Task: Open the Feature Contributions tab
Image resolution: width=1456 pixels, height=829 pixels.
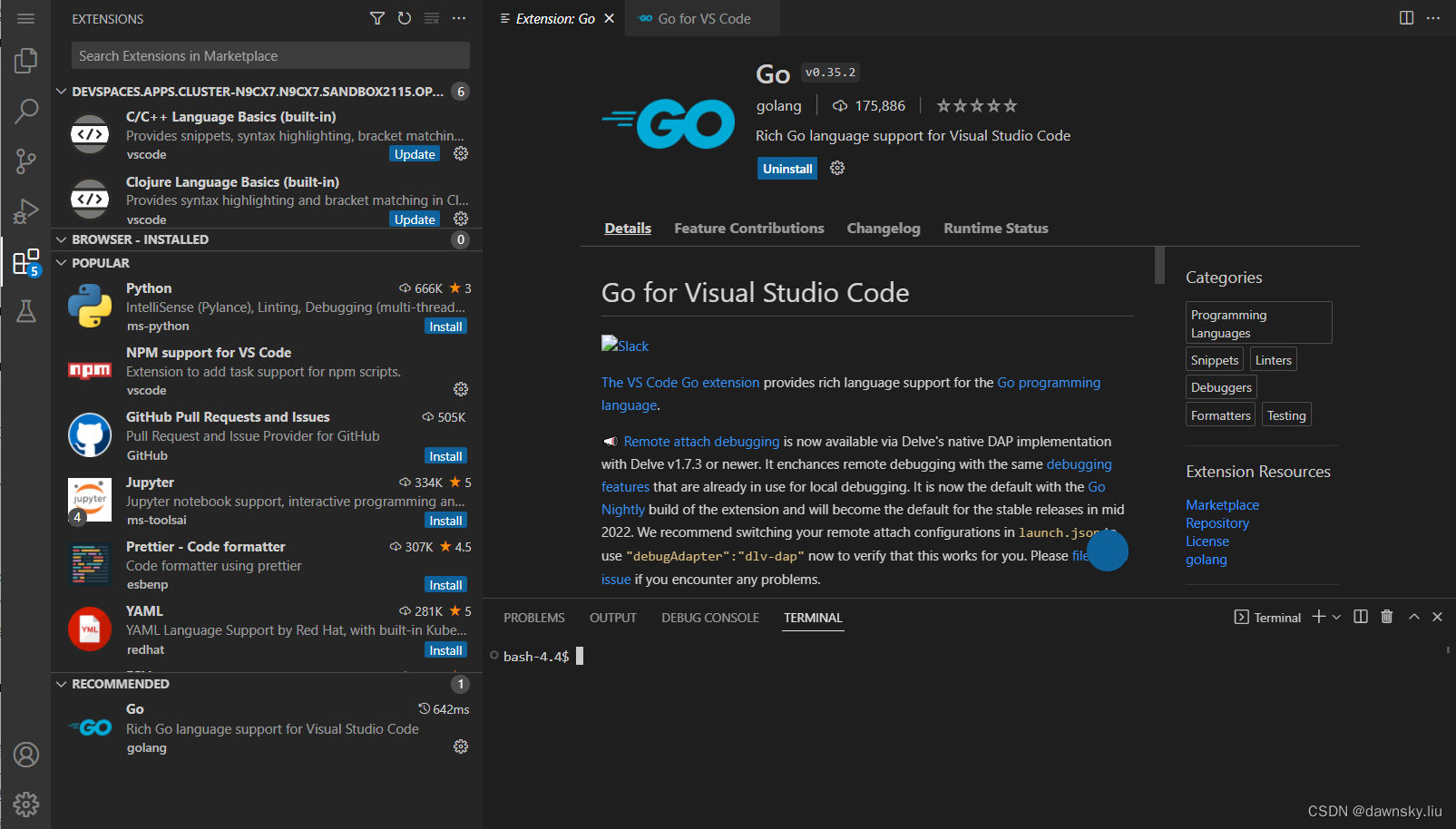Action: pos(749,229)
